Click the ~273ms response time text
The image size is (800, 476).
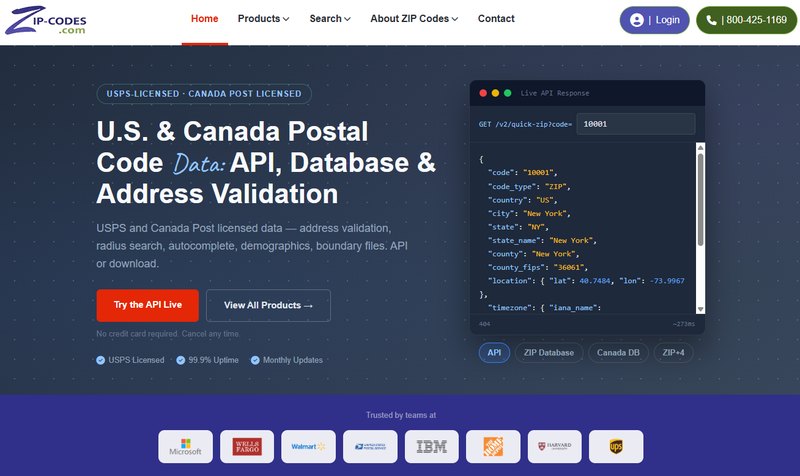pos(684,324)
